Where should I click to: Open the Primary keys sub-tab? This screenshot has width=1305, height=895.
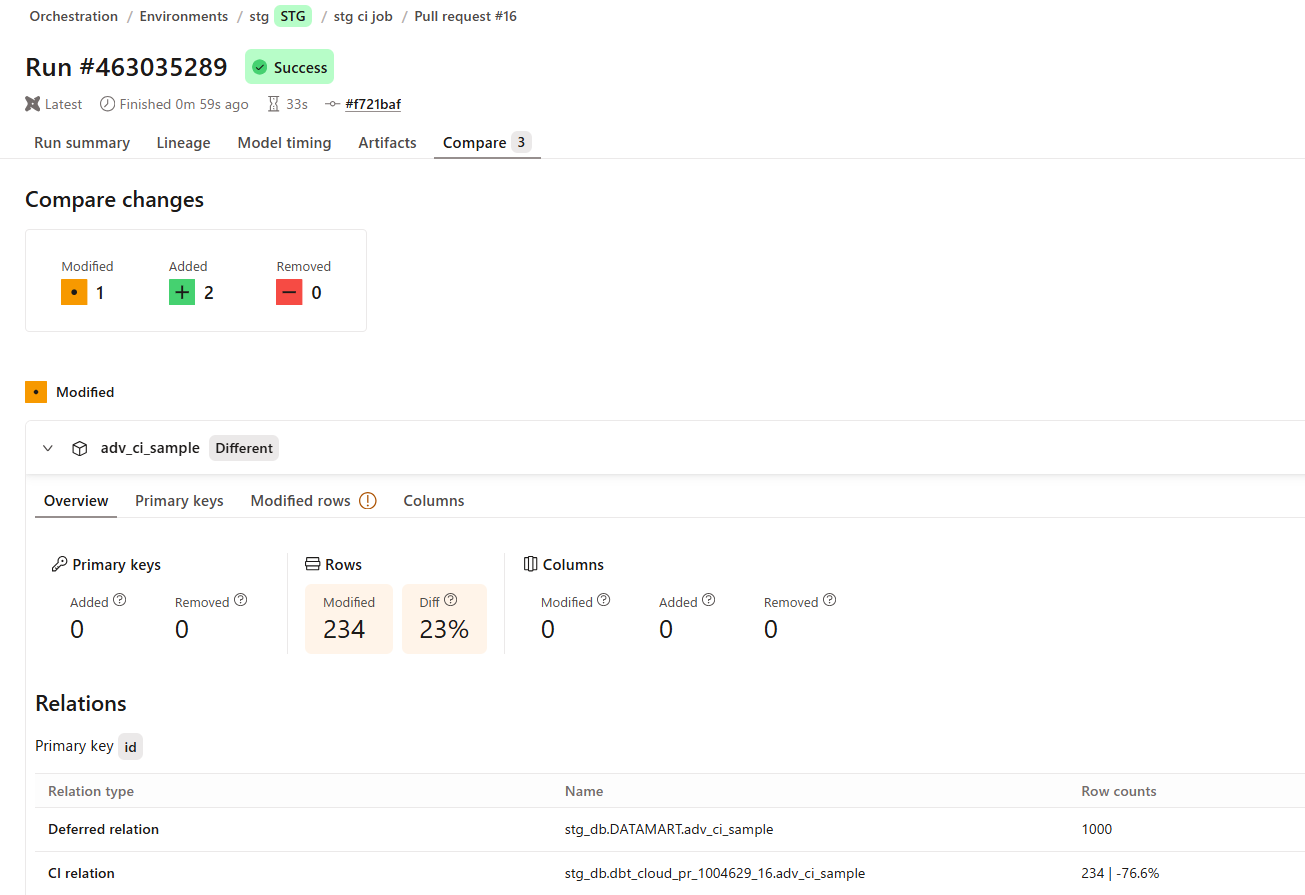click(179, 501)
